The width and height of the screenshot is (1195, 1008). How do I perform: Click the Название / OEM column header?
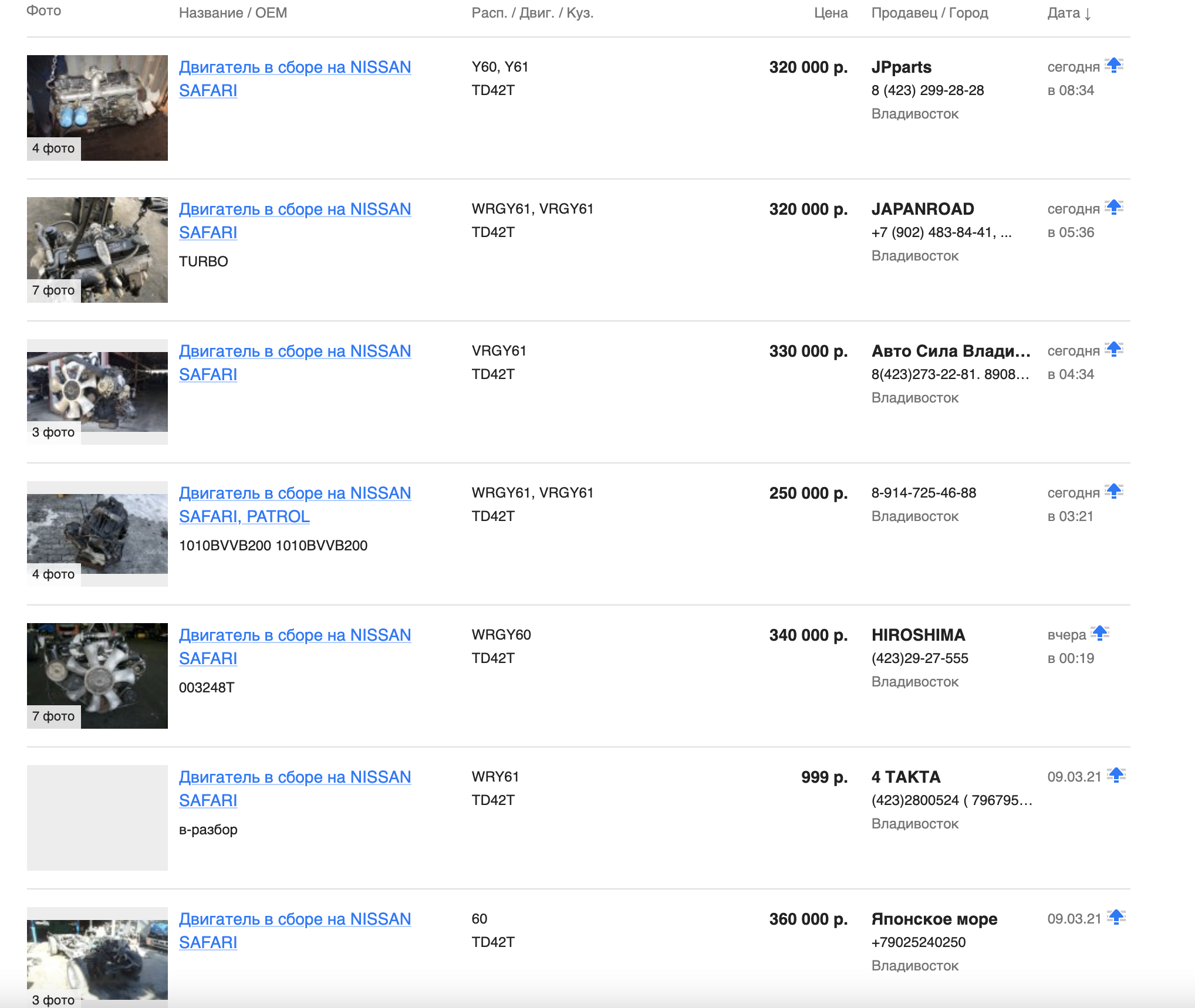[233, 13]
